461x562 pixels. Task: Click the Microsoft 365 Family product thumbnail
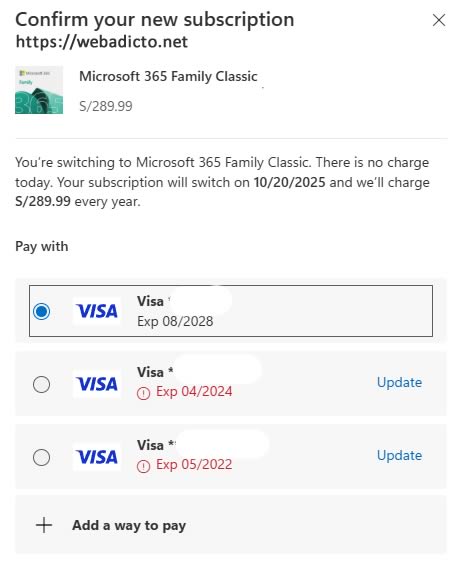tap(39, 90)
